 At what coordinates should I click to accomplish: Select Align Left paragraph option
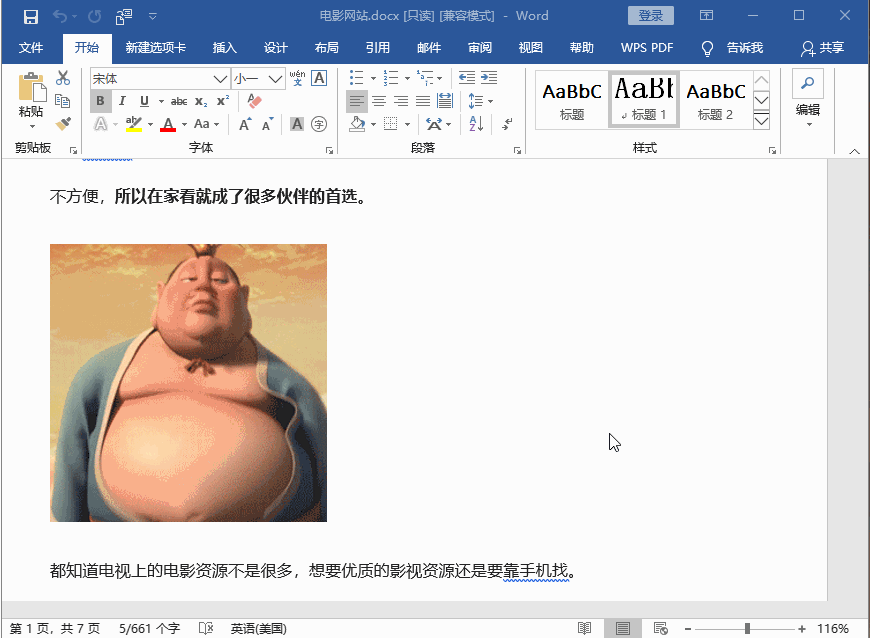point(357,101)
